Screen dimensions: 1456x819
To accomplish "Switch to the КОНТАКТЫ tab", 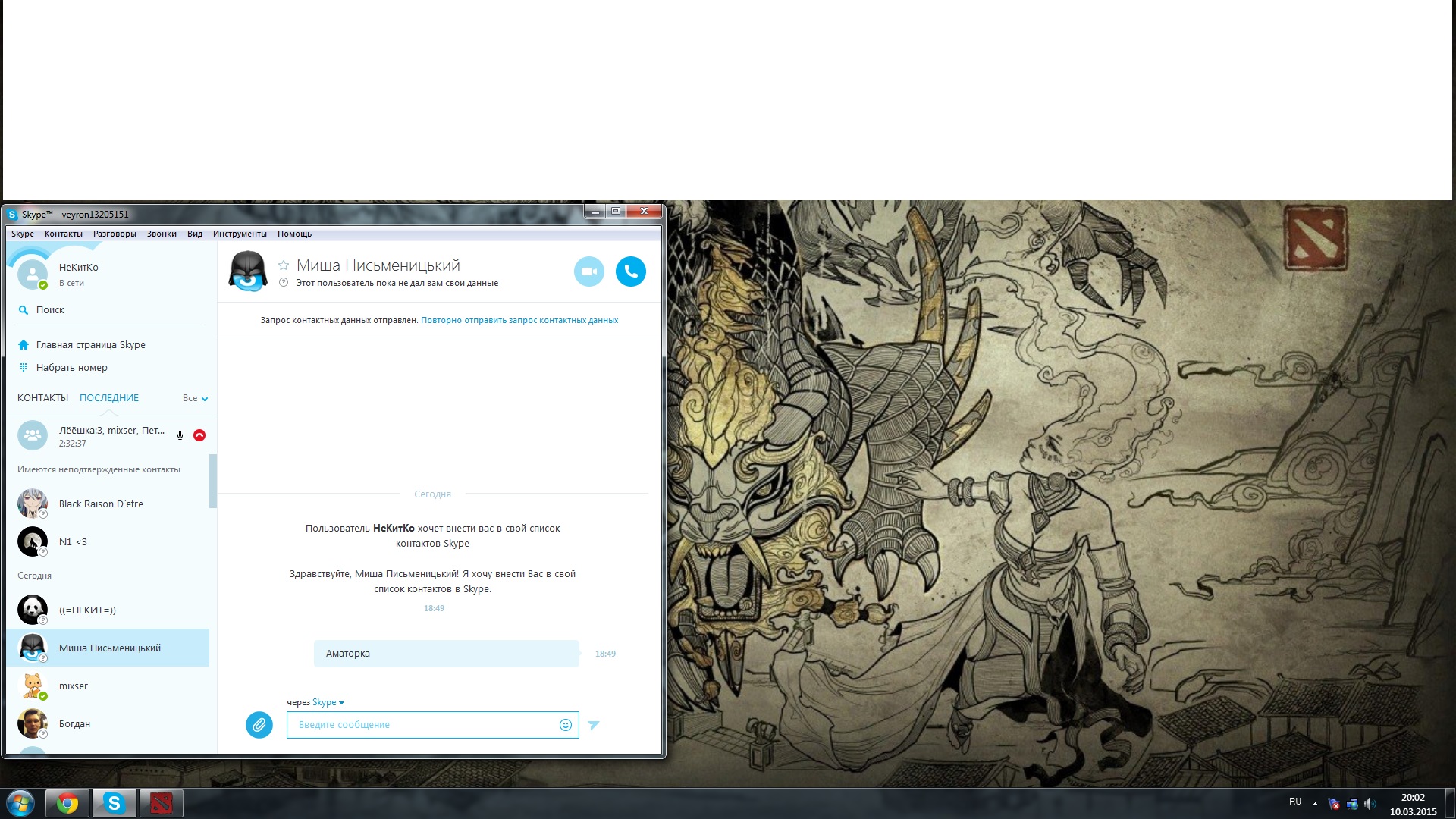I will tap(42, 398).
